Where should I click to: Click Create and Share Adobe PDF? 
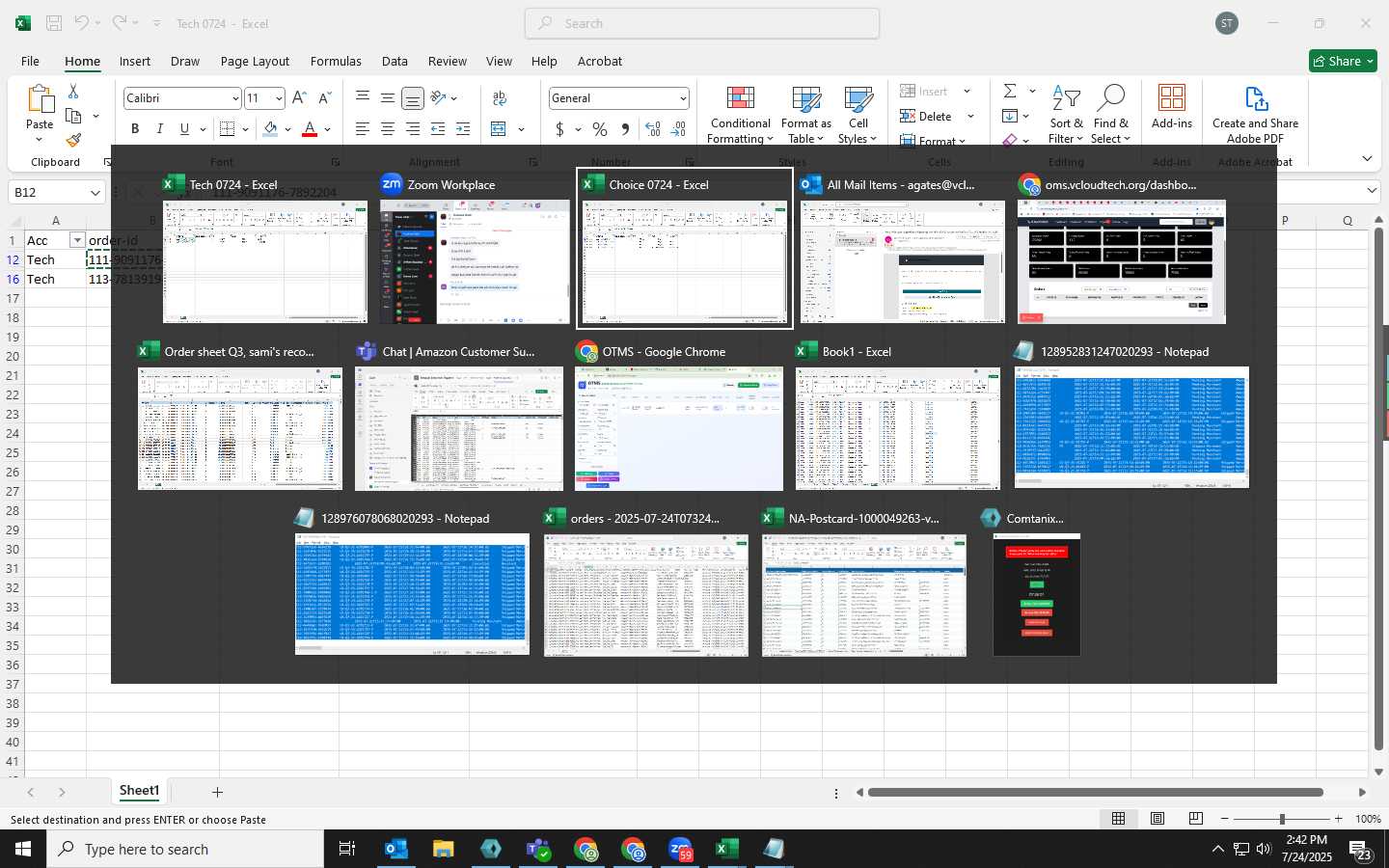click(x=1255, y=115)
